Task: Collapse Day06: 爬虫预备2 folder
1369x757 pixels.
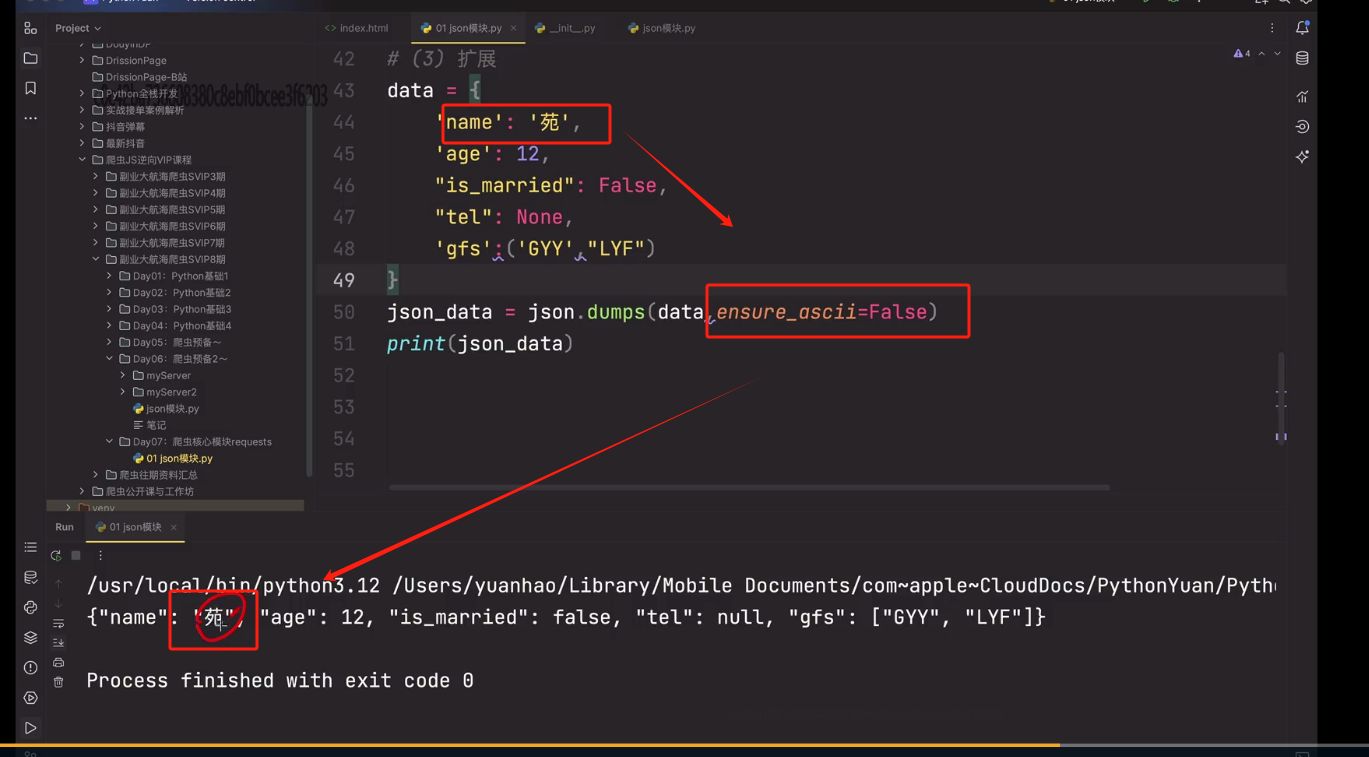Action: coord(109,359)
